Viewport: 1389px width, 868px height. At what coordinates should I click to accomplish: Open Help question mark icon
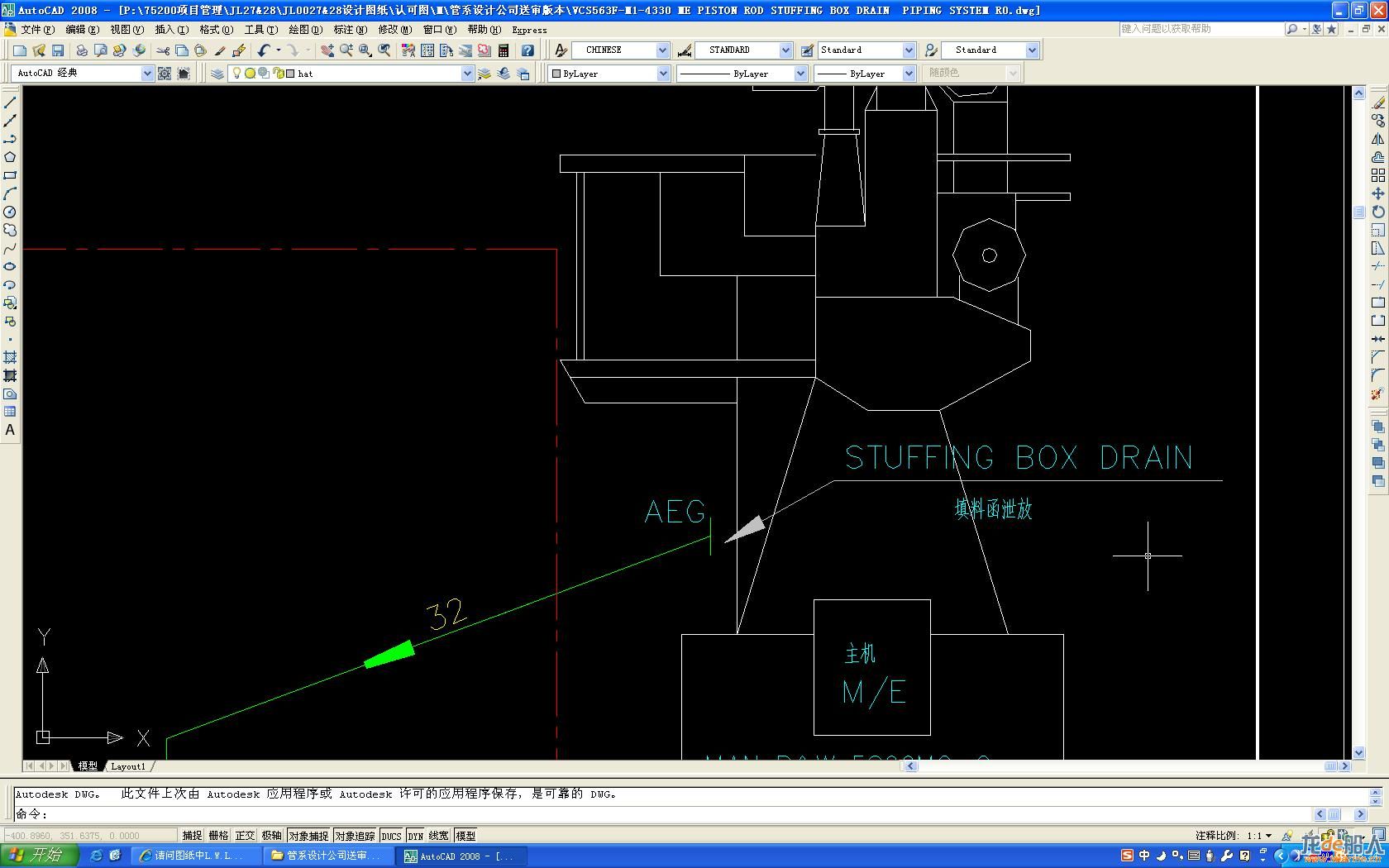pyautogui.click(x=527, y=50)
